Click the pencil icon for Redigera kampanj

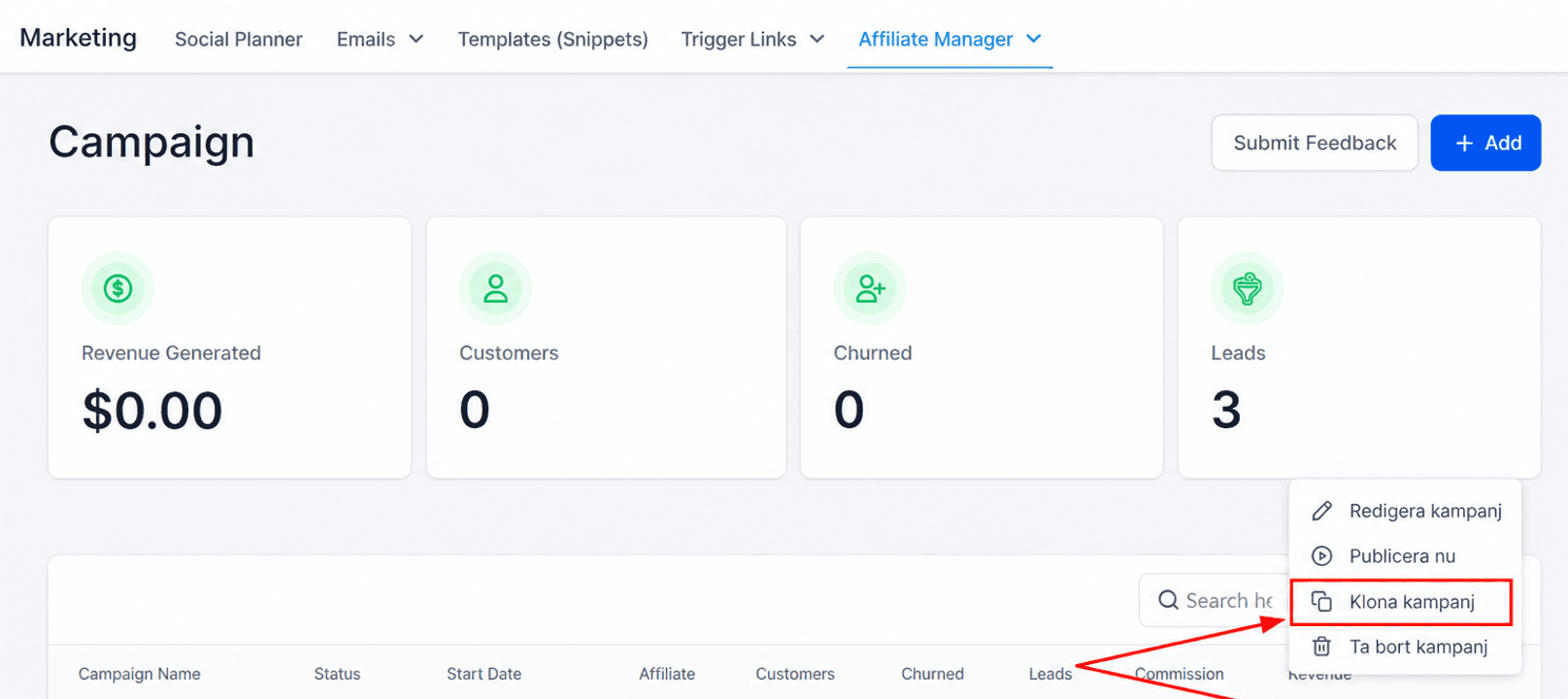1321,511
